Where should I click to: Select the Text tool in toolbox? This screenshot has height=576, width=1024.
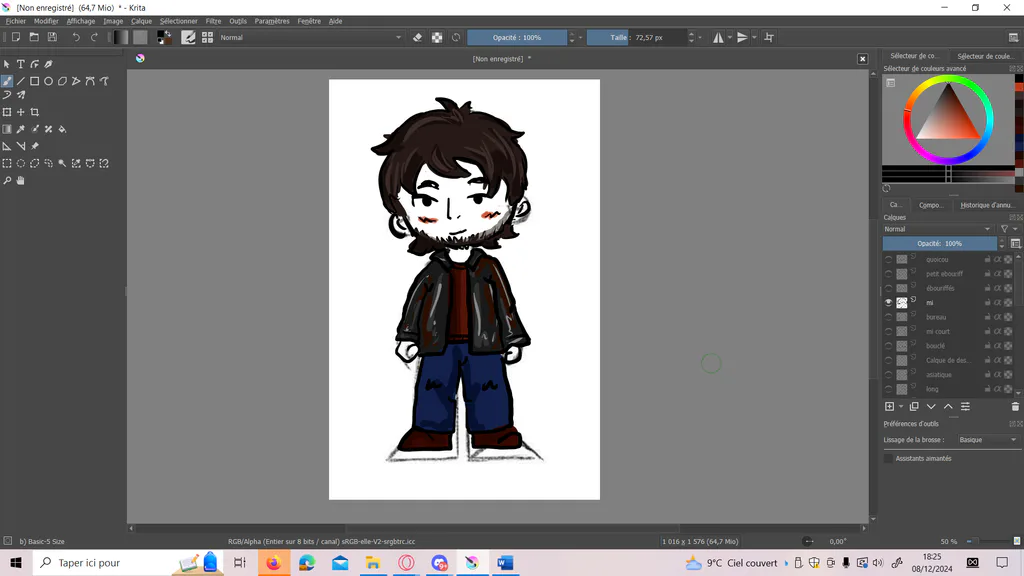coord(21,64)
